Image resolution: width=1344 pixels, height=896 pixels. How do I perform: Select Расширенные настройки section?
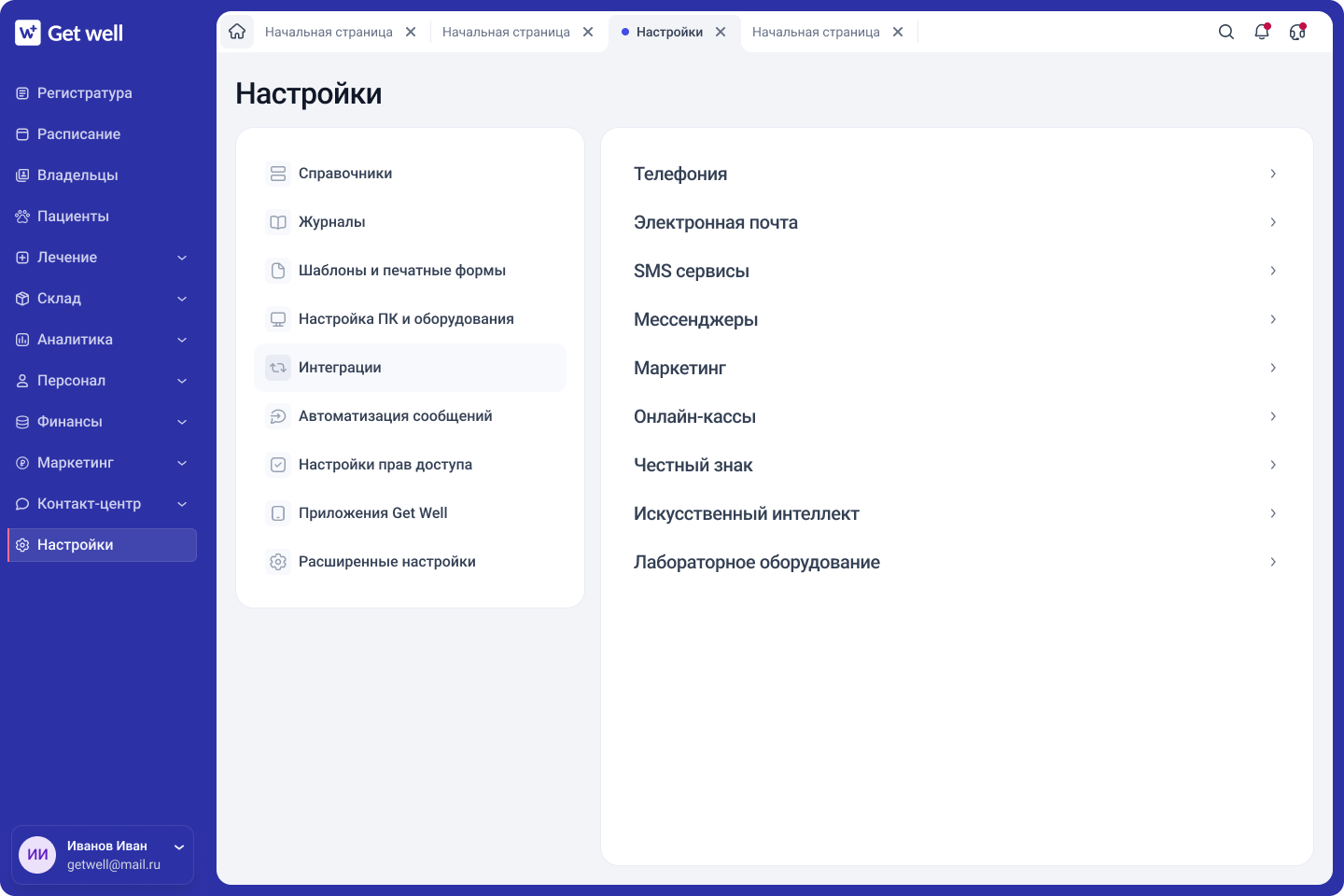pyautogui.click(x=410, y=562)
